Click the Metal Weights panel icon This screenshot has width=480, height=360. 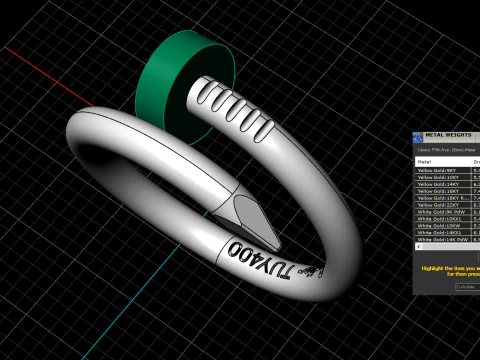pos(417,137)
